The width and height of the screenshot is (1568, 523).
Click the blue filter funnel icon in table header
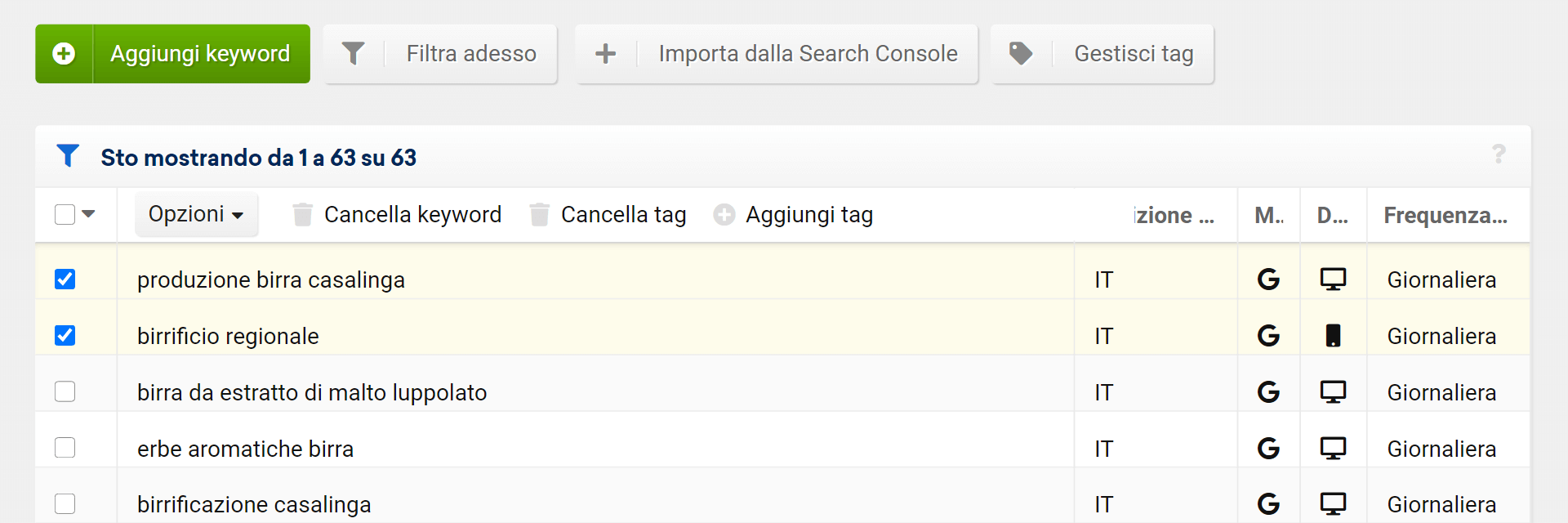pyautogui.click(x=68, y=155)
